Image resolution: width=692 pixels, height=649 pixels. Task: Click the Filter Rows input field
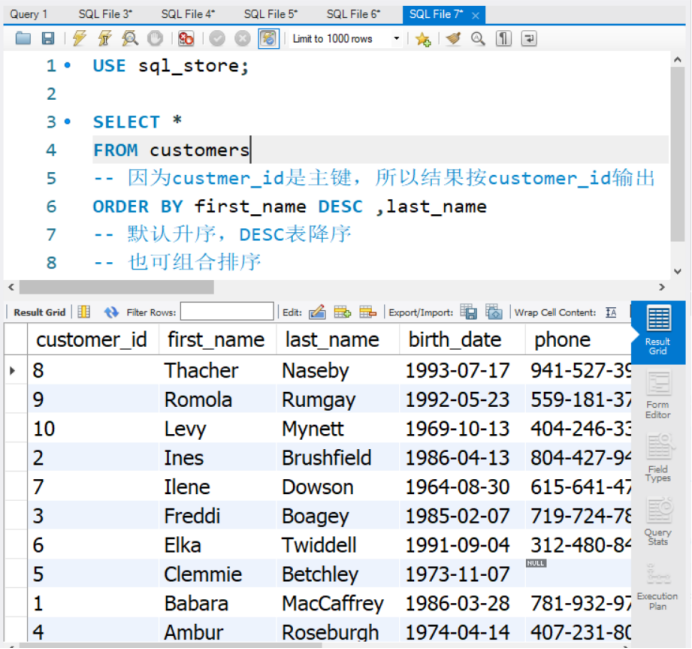226,312
